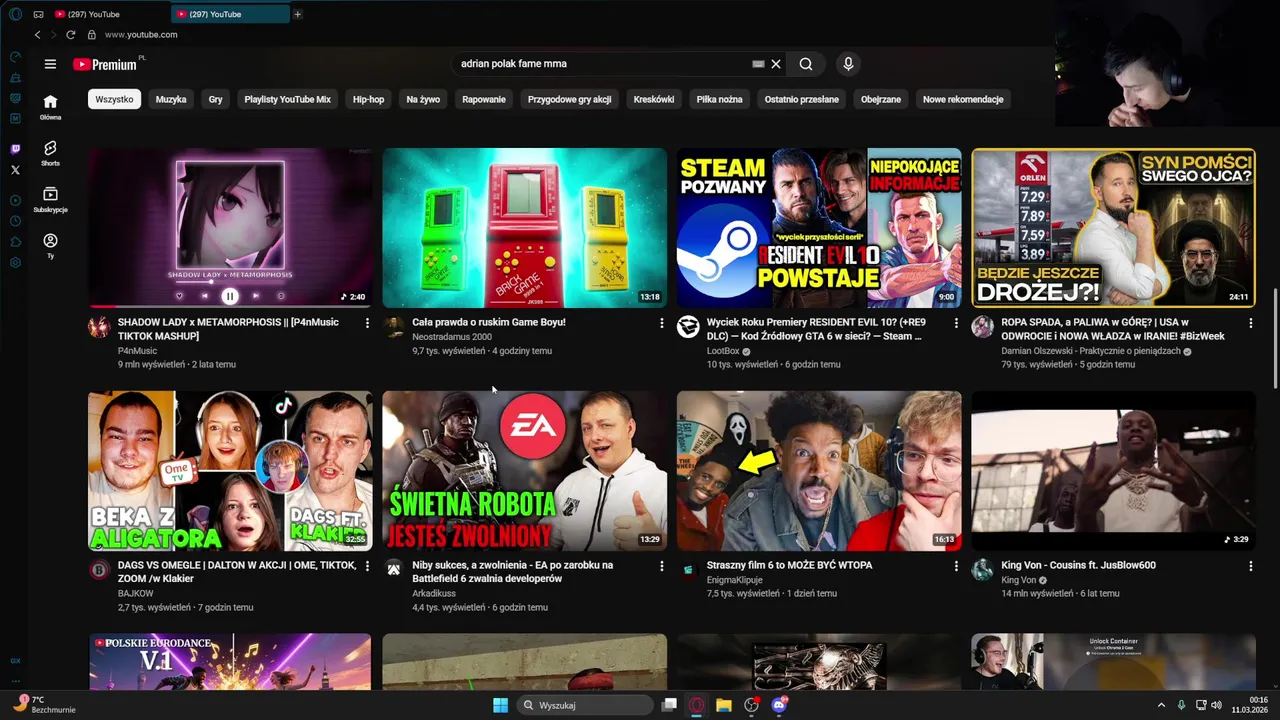Select the Piłka nożna filter chip
This screenshot has width=1280, height=720.
[x=719, y=99]
